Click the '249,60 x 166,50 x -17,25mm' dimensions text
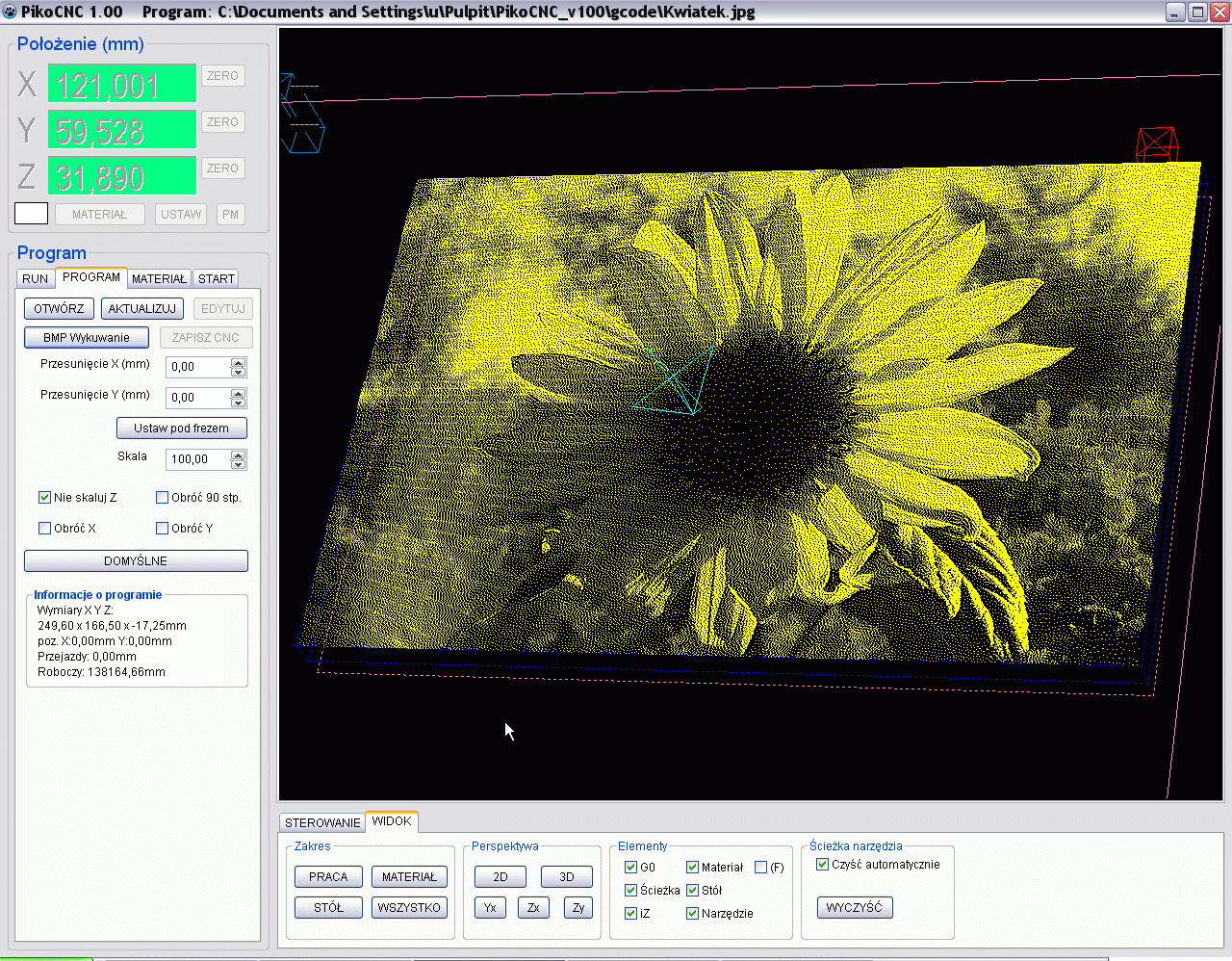 tap(112, 626)
